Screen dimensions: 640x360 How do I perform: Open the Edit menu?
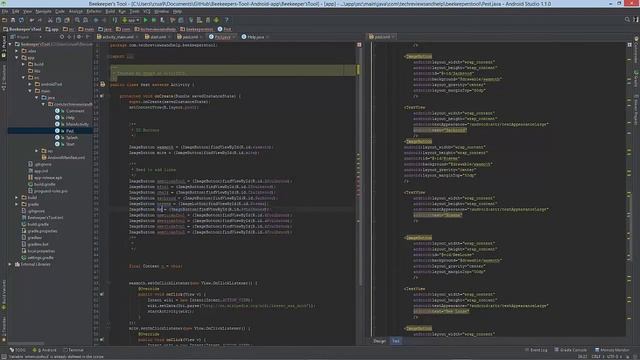coord(16,11)
